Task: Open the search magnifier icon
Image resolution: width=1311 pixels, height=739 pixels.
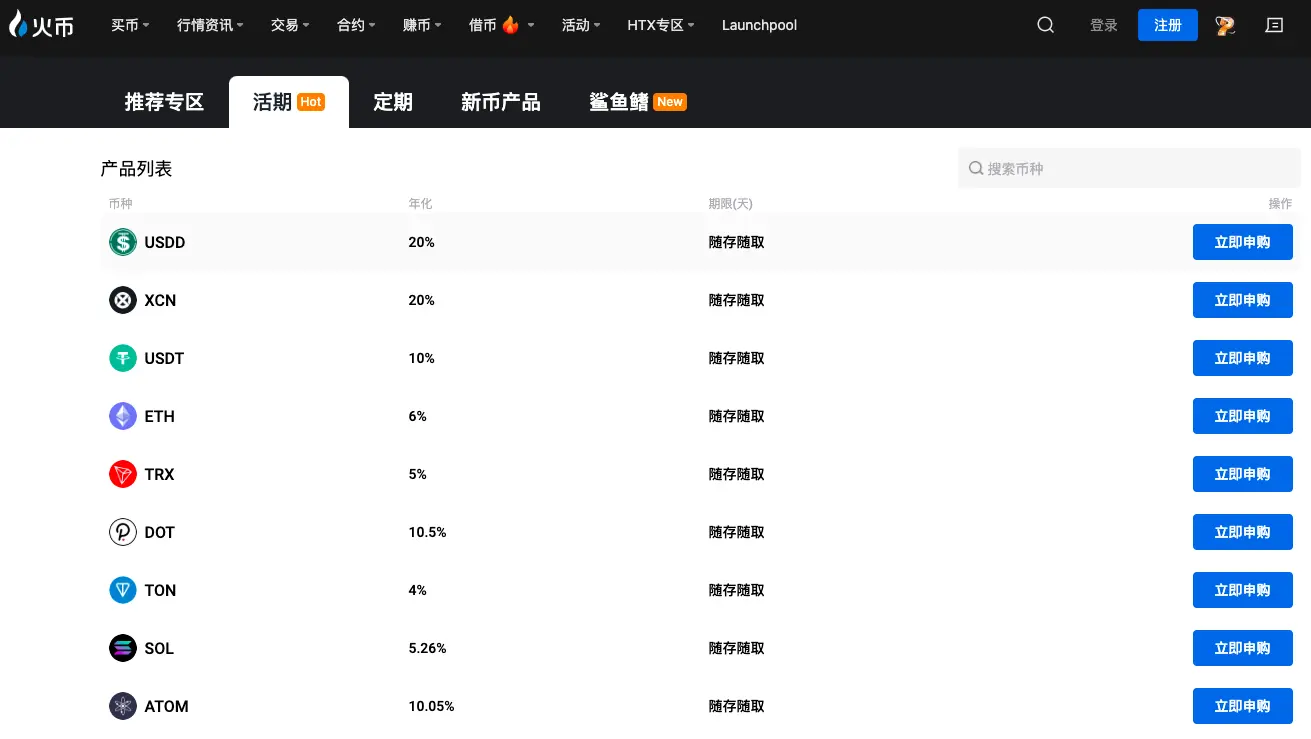Action: 1045,25
